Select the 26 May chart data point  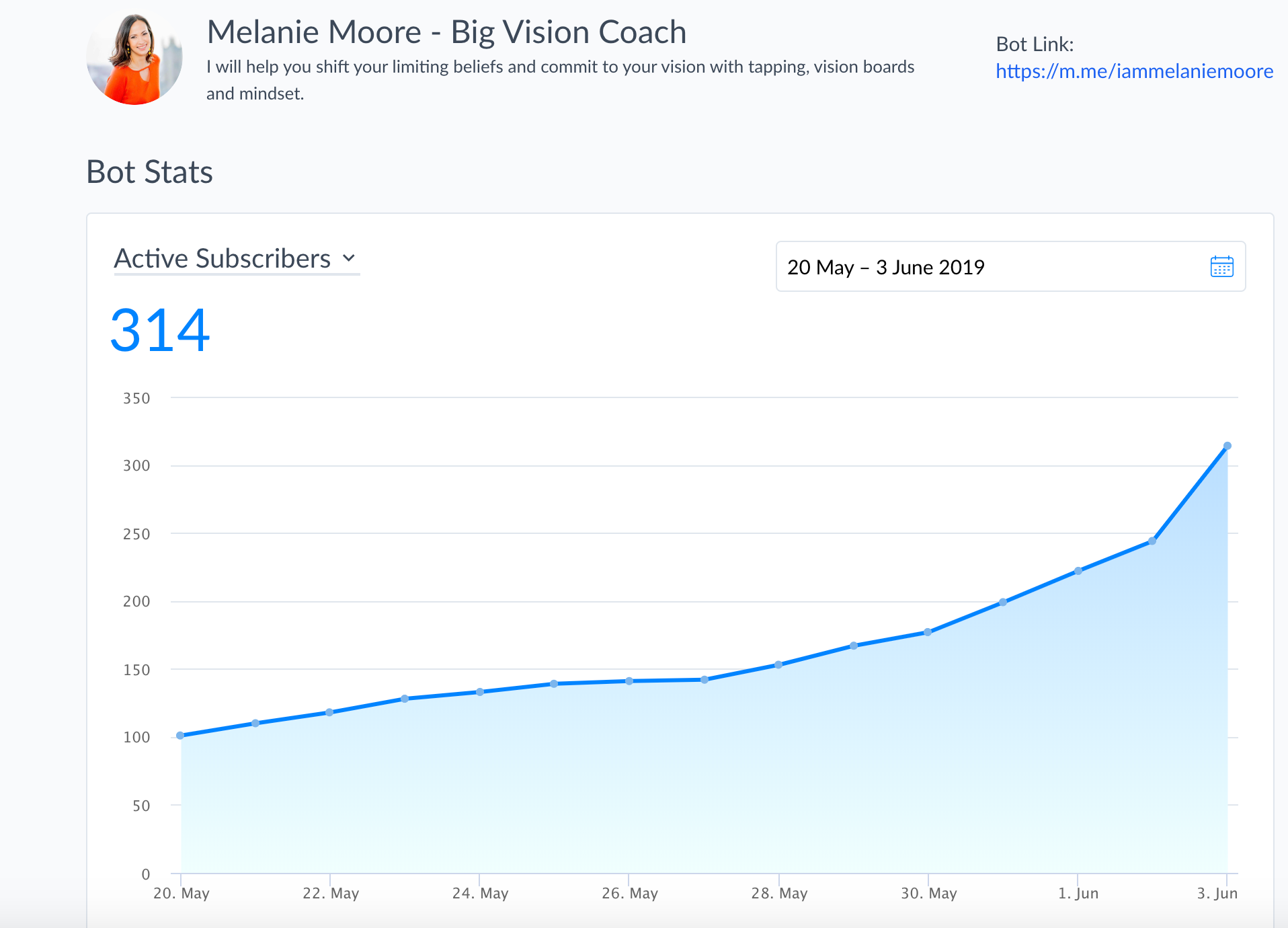pos(629,681)
